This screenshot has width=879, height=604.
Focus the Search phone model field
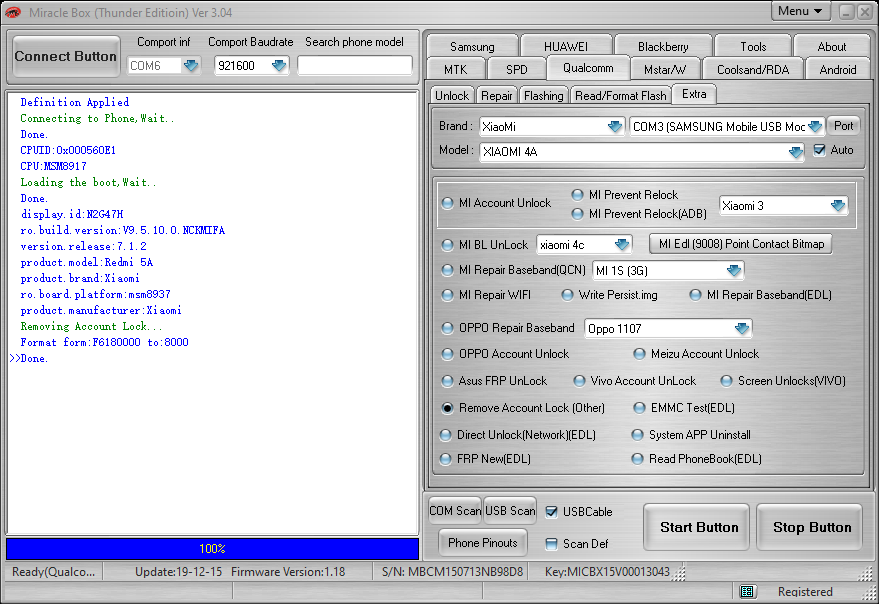354,66
